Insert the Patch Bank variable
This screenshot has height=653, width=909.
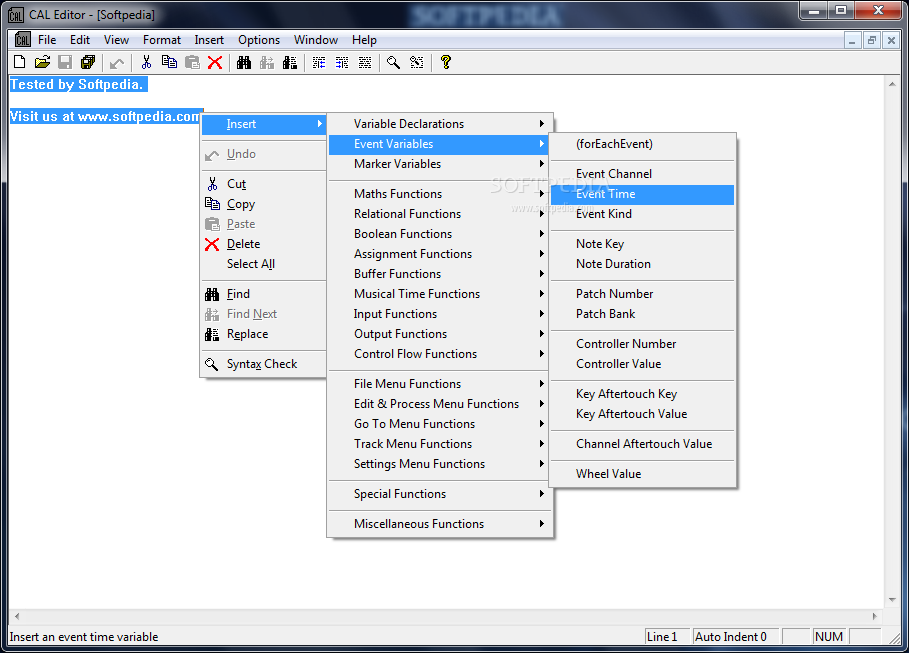(x=642, y=314)
